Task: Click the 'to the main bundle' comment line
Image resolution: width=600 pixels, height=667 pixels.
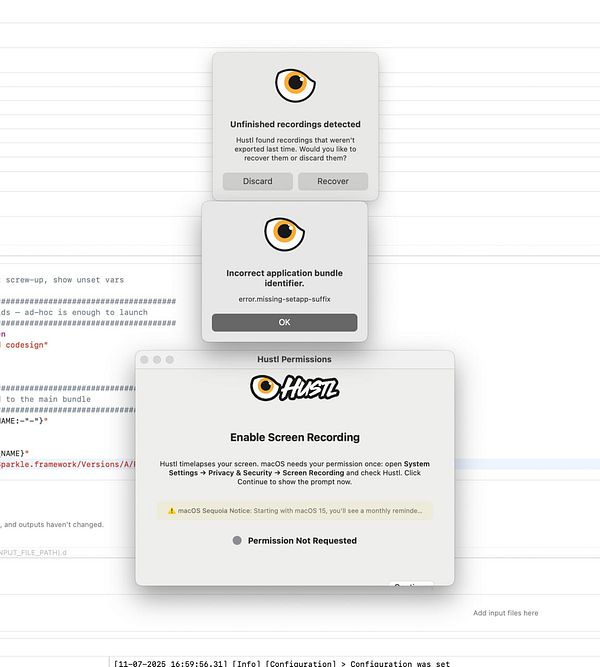Action: pyautogui.click(x=46, y=399)
